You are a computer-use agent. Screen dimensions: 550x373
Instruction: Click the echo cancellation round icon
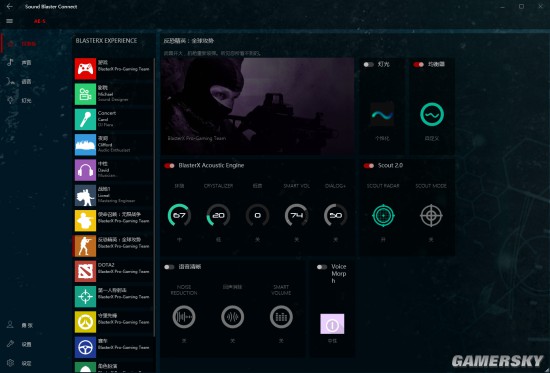[232, 317]
